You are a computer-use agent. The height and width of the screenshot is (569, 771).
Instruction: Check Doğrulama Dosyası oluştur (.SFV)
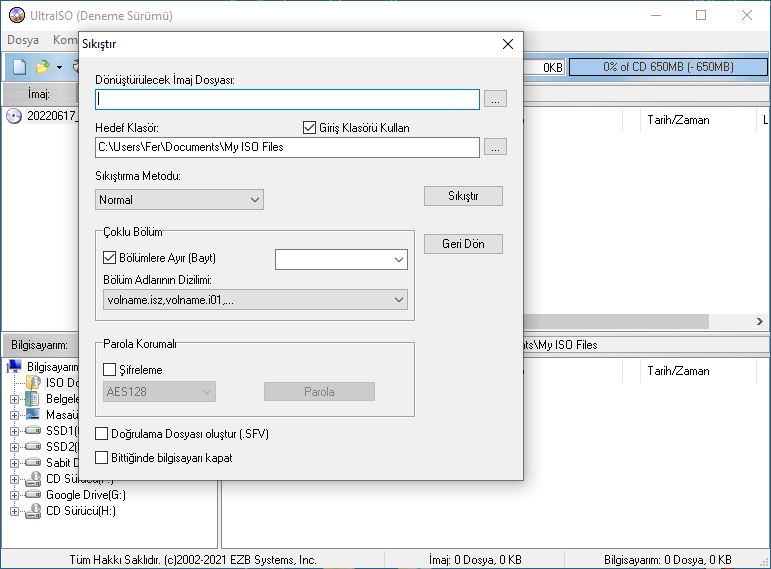pyautogui.click(x=101, y=433)
